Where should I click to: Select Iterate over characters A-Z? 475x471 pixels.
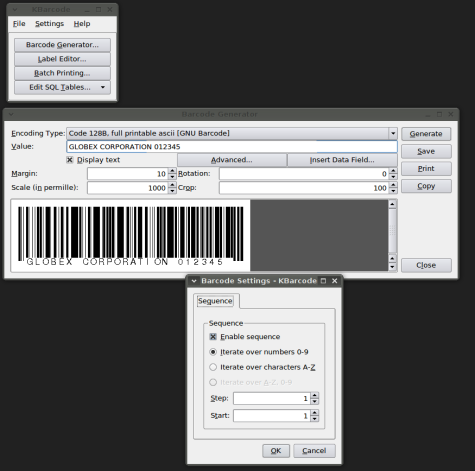click(x=213, y=367)
